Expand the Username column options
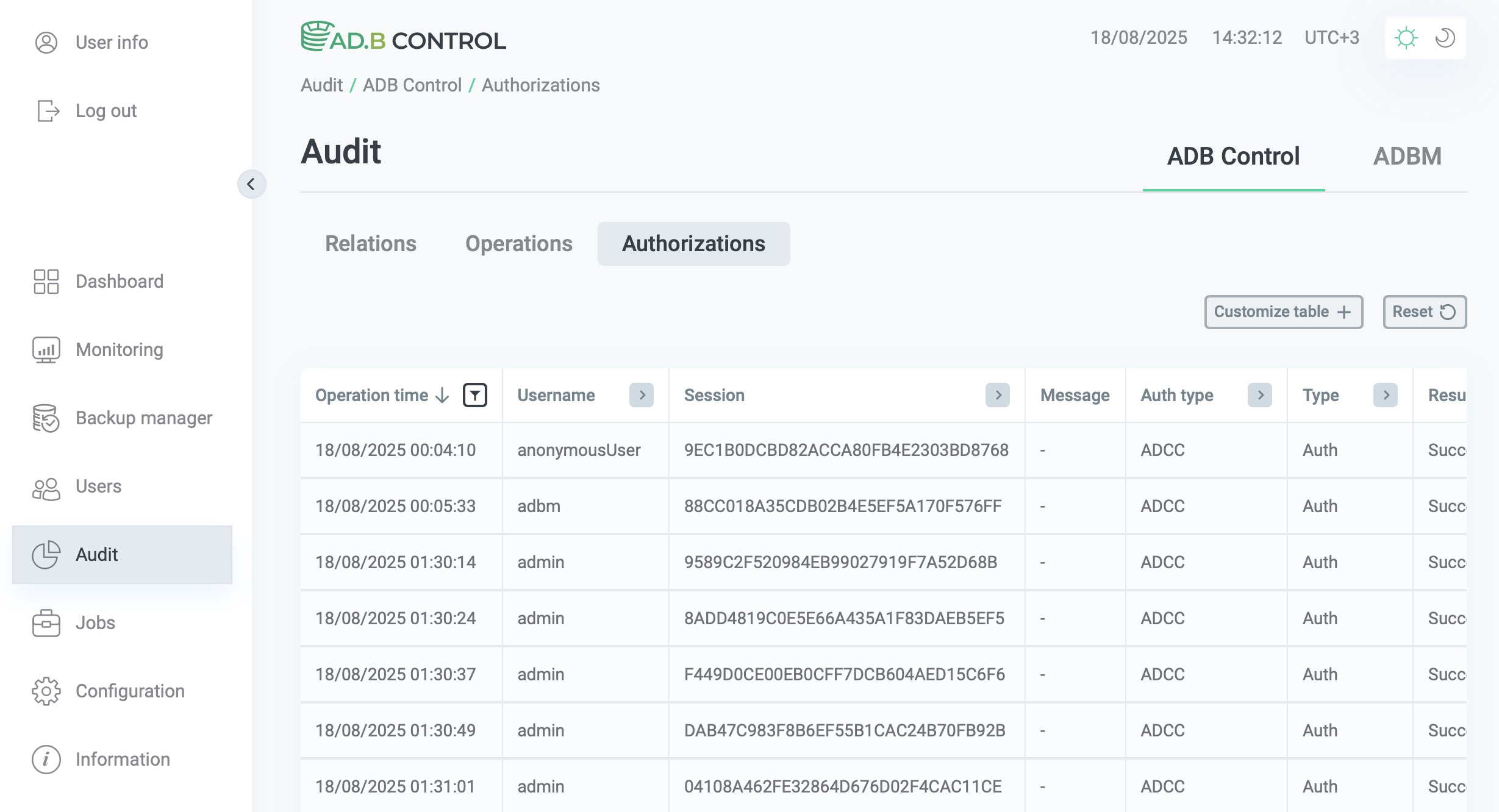This screenshot has height=812, width=1499. click(x=641, y=395)
